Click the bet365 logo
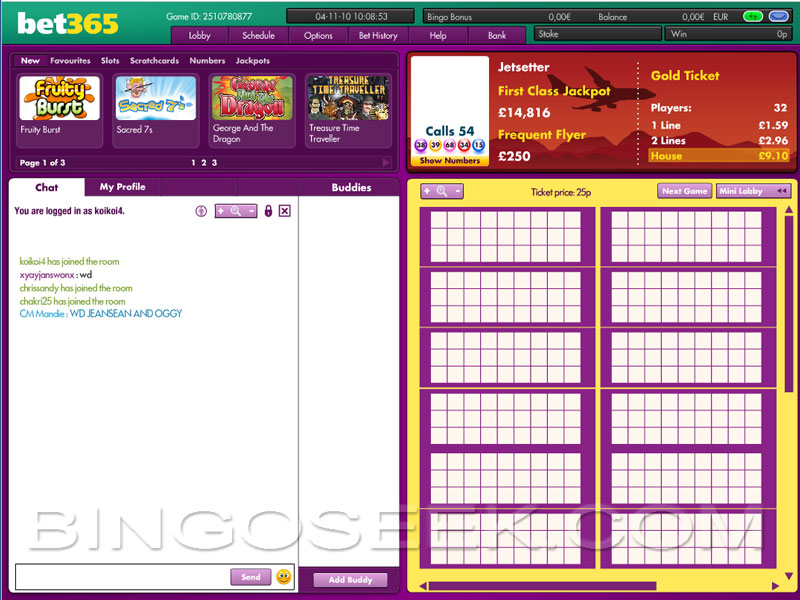The height and width of the screenshot is (600, 800). click(67, 23)
